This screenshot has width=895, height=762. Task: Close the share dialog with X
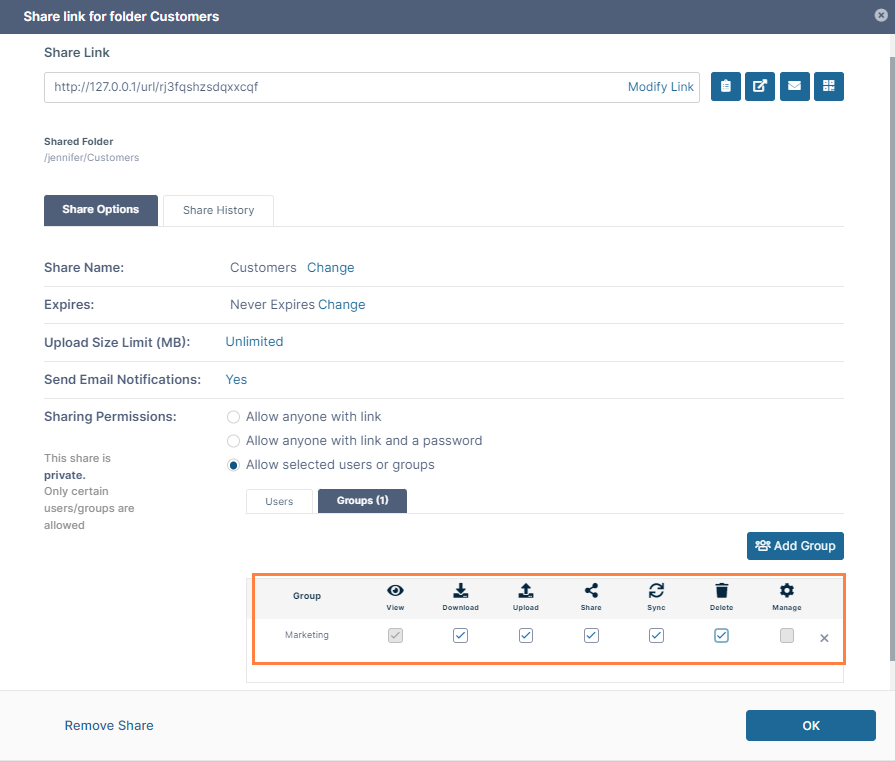pyautogui.click(x=880, y=16)
